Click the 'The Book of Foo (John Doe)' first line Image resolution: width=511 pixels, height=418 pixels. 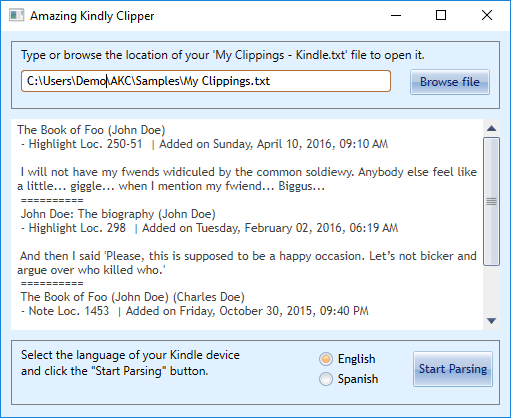(91, 130)
